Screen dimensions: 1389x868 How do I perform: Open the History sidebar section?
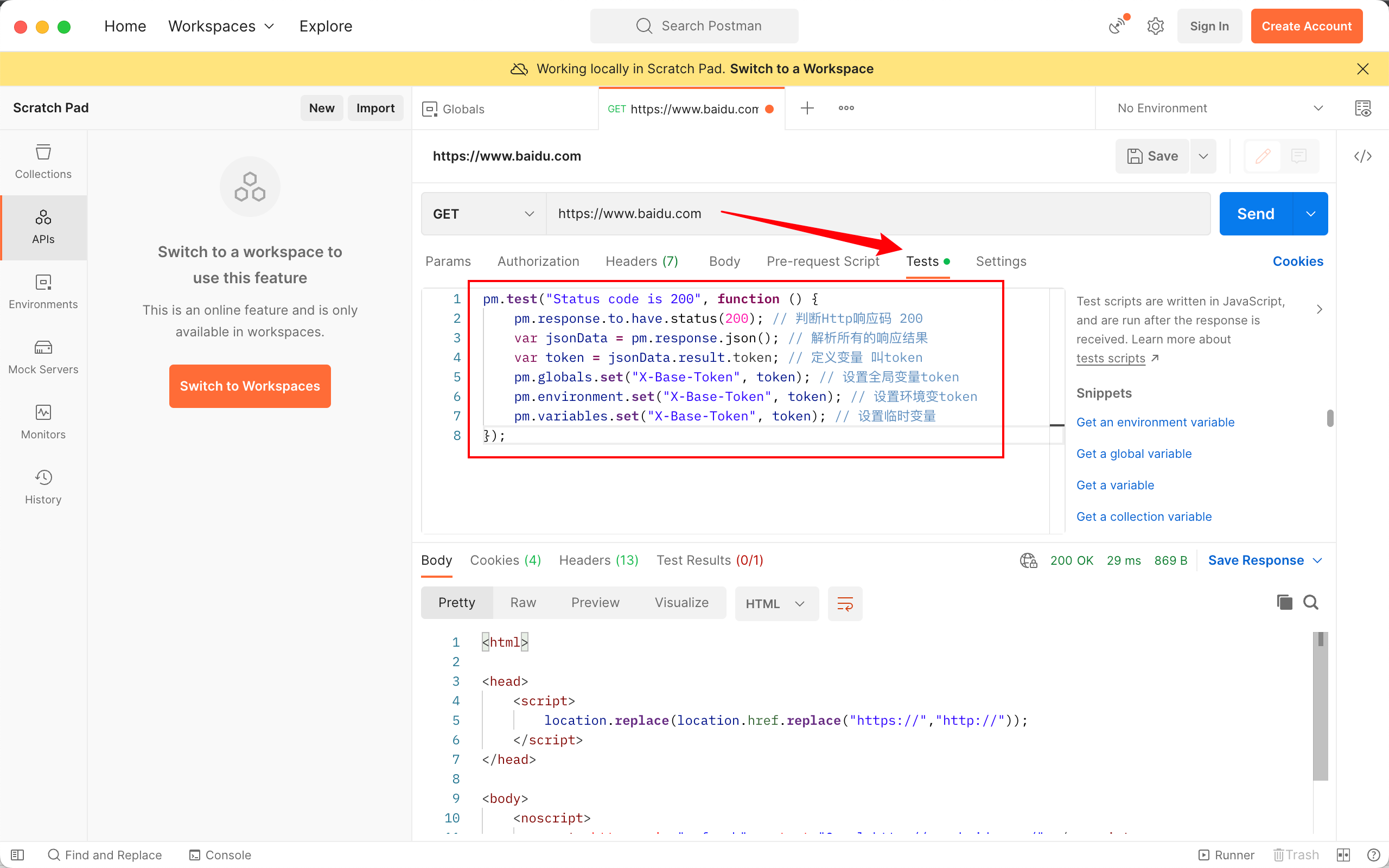[43, 486]
